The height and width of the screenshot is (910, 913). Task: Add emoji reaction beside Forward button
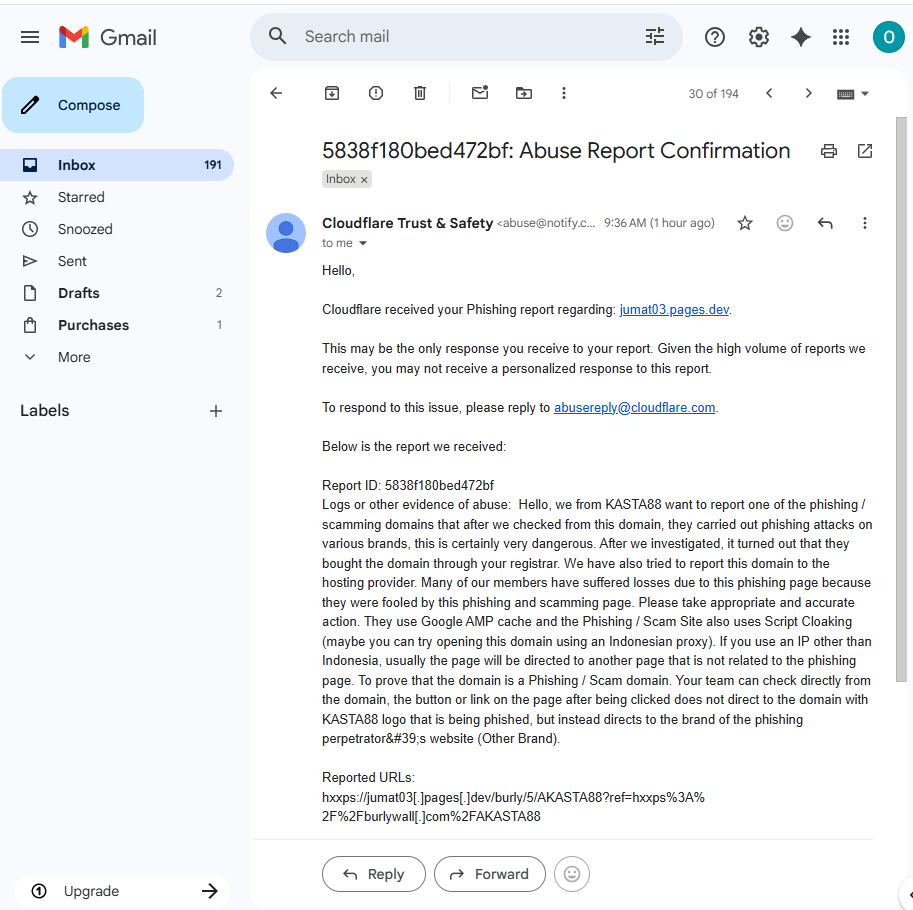[x=572, y=873]
